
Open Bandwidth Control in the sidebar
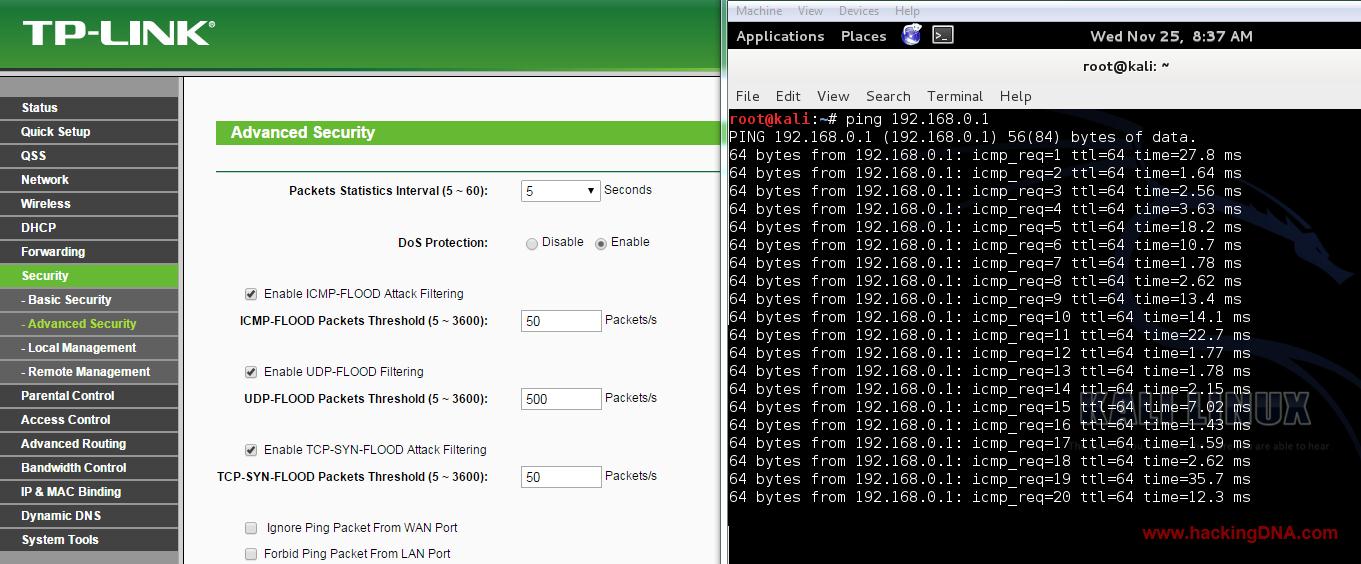[89, 468]
